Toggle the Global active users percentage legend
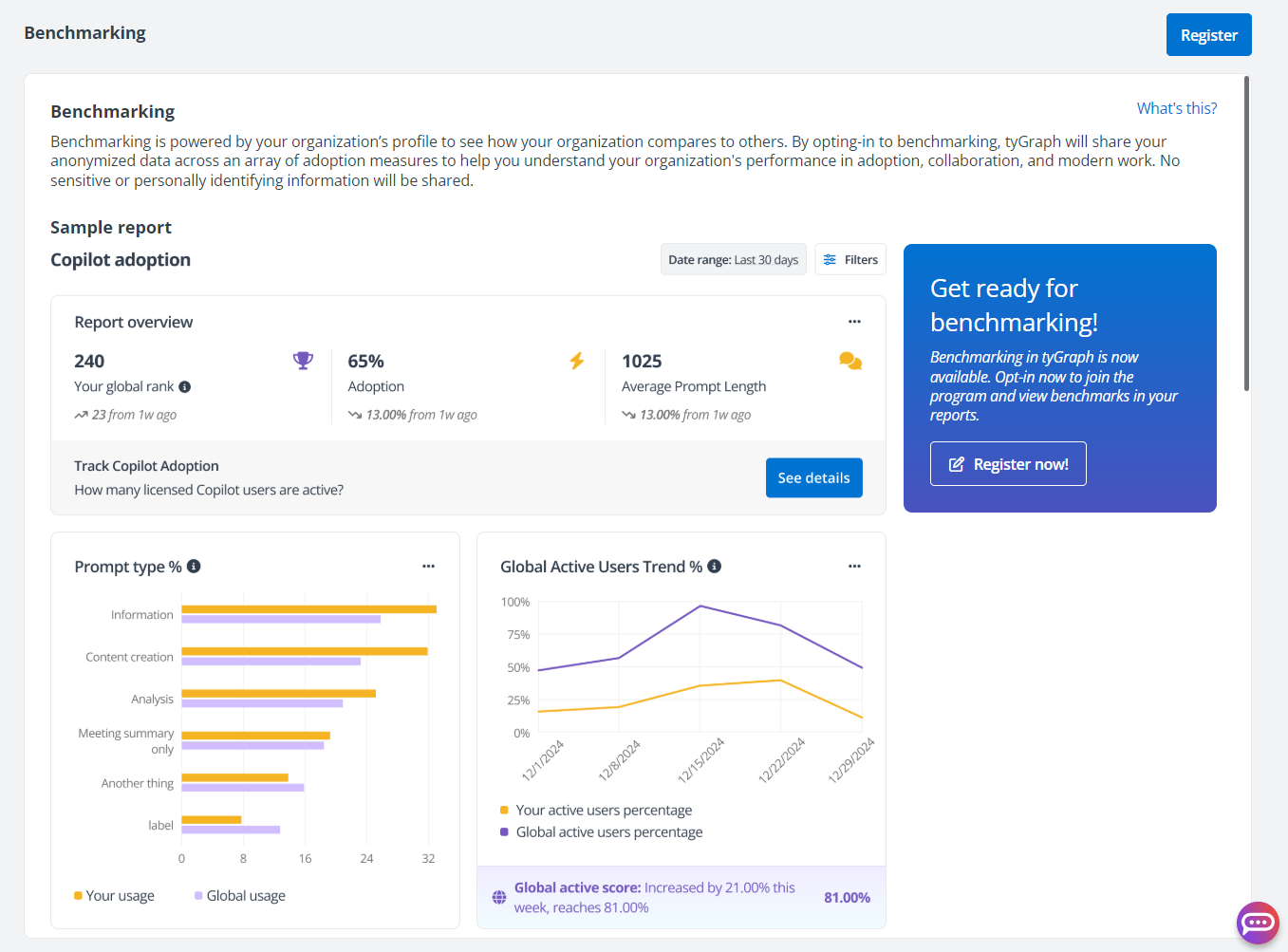 [608, 831]
